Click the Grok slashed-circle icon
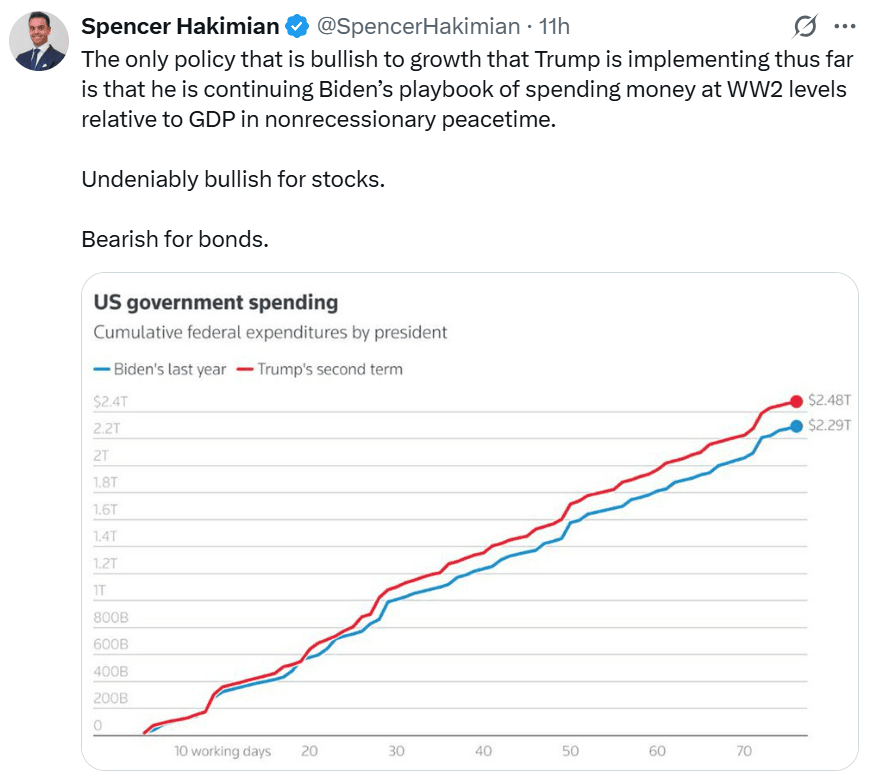Viewport: 869px width, 777px height. [x=805, y=26]
